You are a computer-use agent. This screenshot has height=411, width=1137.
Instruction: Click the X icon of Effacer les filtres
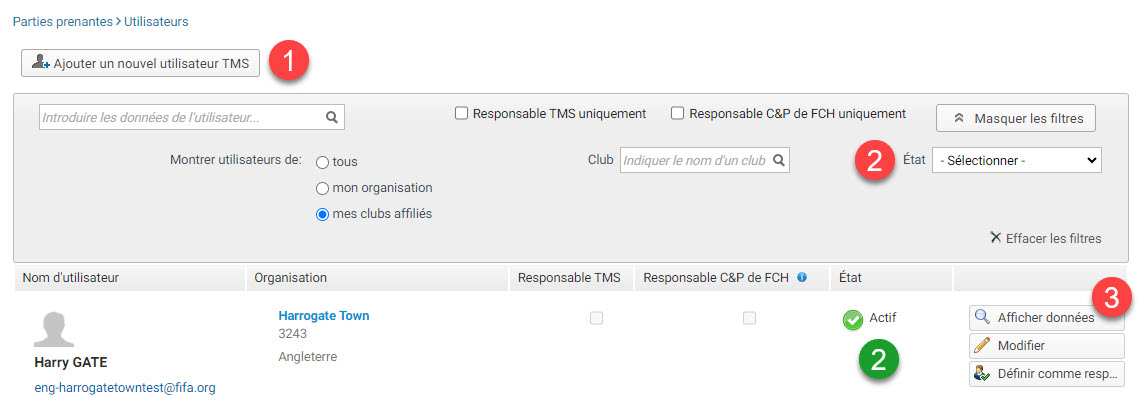pos(996,237)
